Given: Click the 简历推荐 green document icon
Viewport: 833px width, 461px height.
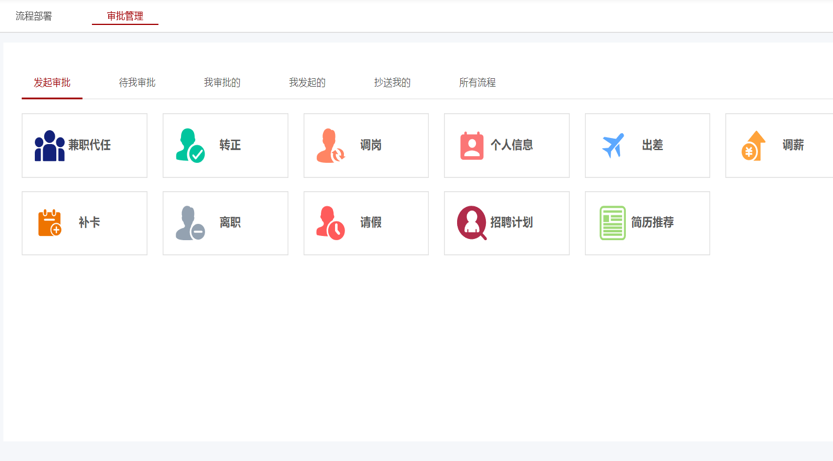Looking at the screenshot, I should pyautogui.click(x=613, y=223).
